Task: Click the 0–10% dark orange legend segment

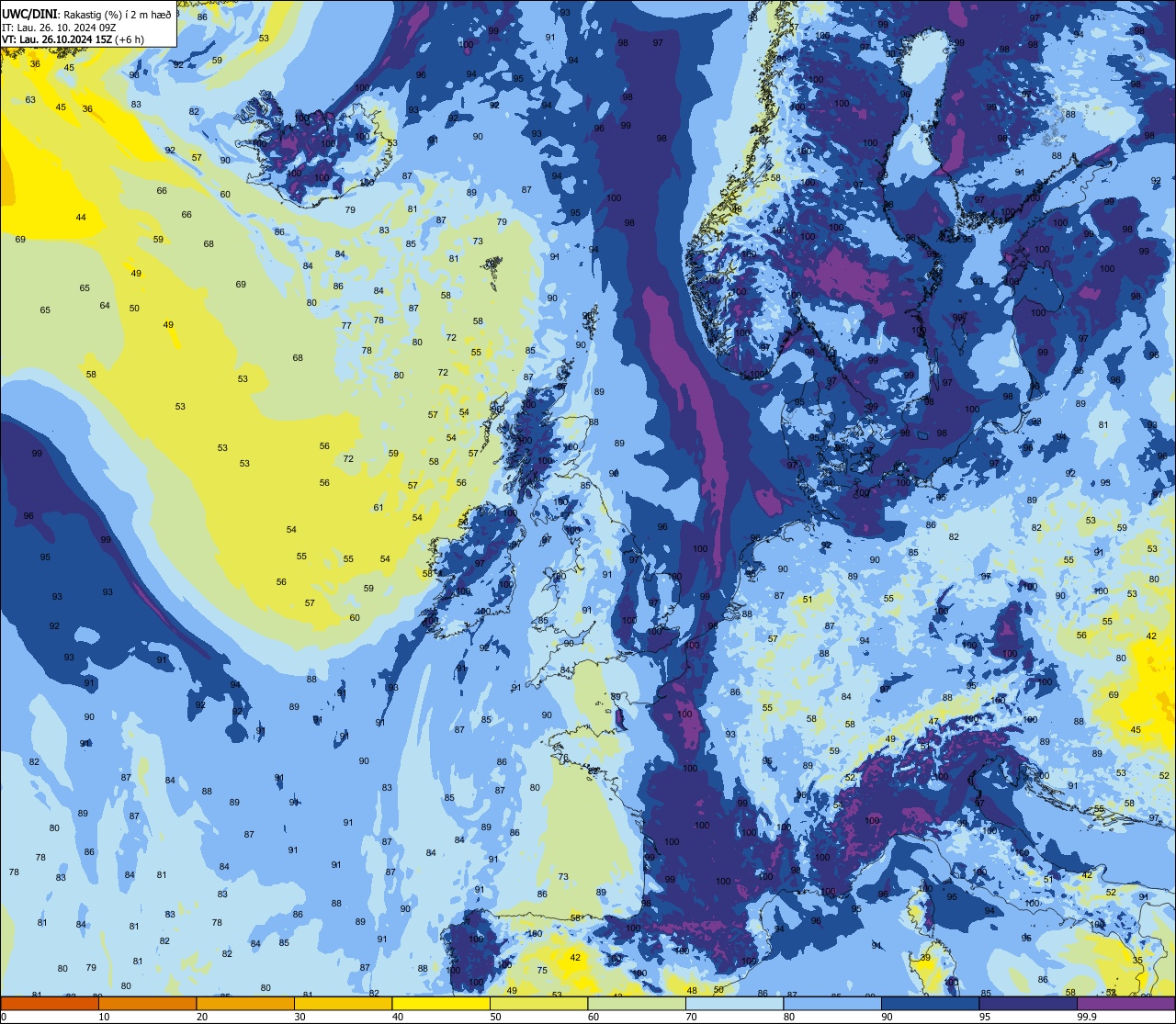Action: (50, 1003)
